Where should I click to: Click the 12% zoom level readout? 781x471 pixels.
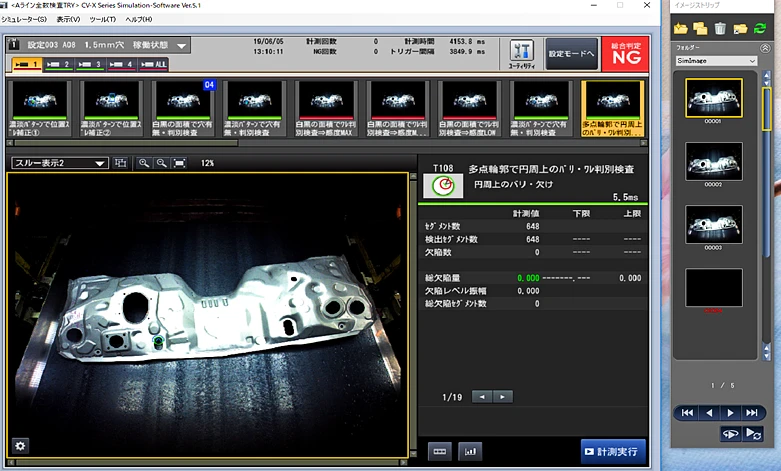[207, 163]
